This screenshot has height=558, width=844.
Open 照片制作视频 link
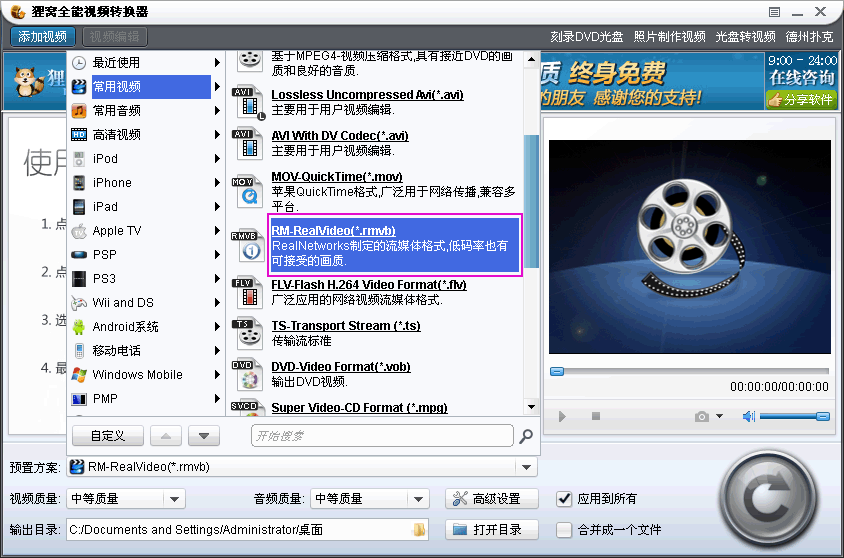(x=670, y=37)
